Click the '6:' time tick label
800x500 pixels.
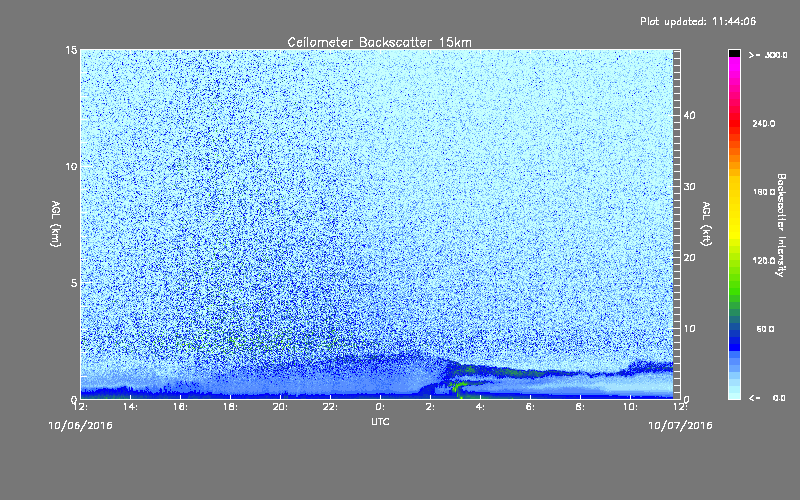click(531, 407)
